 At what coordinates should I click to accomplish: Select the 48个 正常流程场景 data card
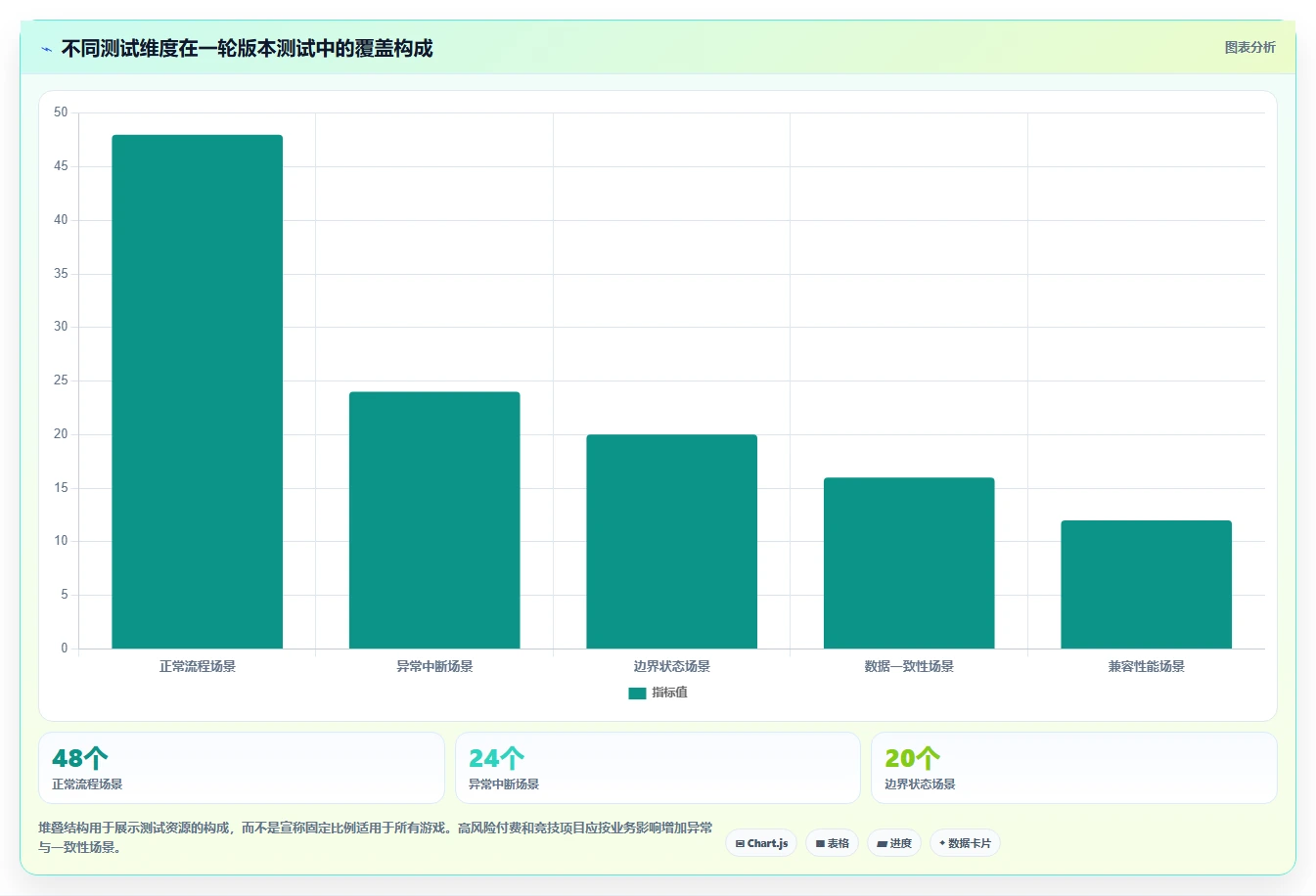242,768
